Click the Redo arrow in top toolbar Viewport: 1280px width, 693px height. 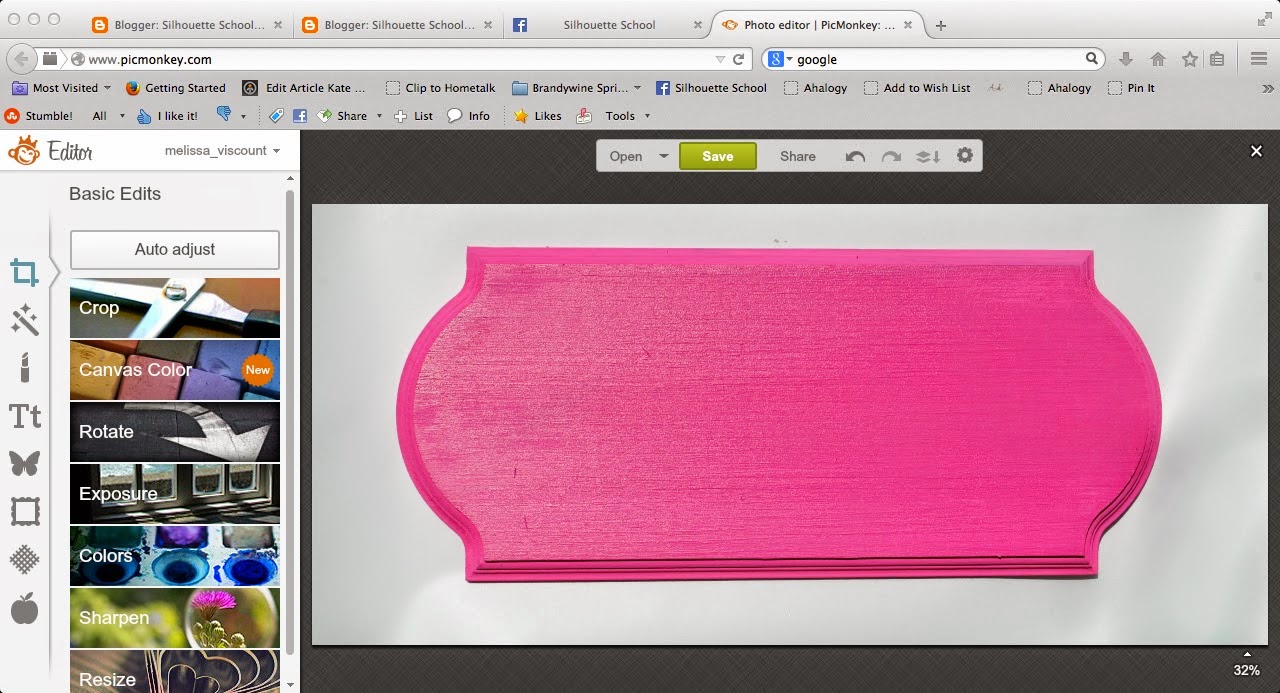891,157
